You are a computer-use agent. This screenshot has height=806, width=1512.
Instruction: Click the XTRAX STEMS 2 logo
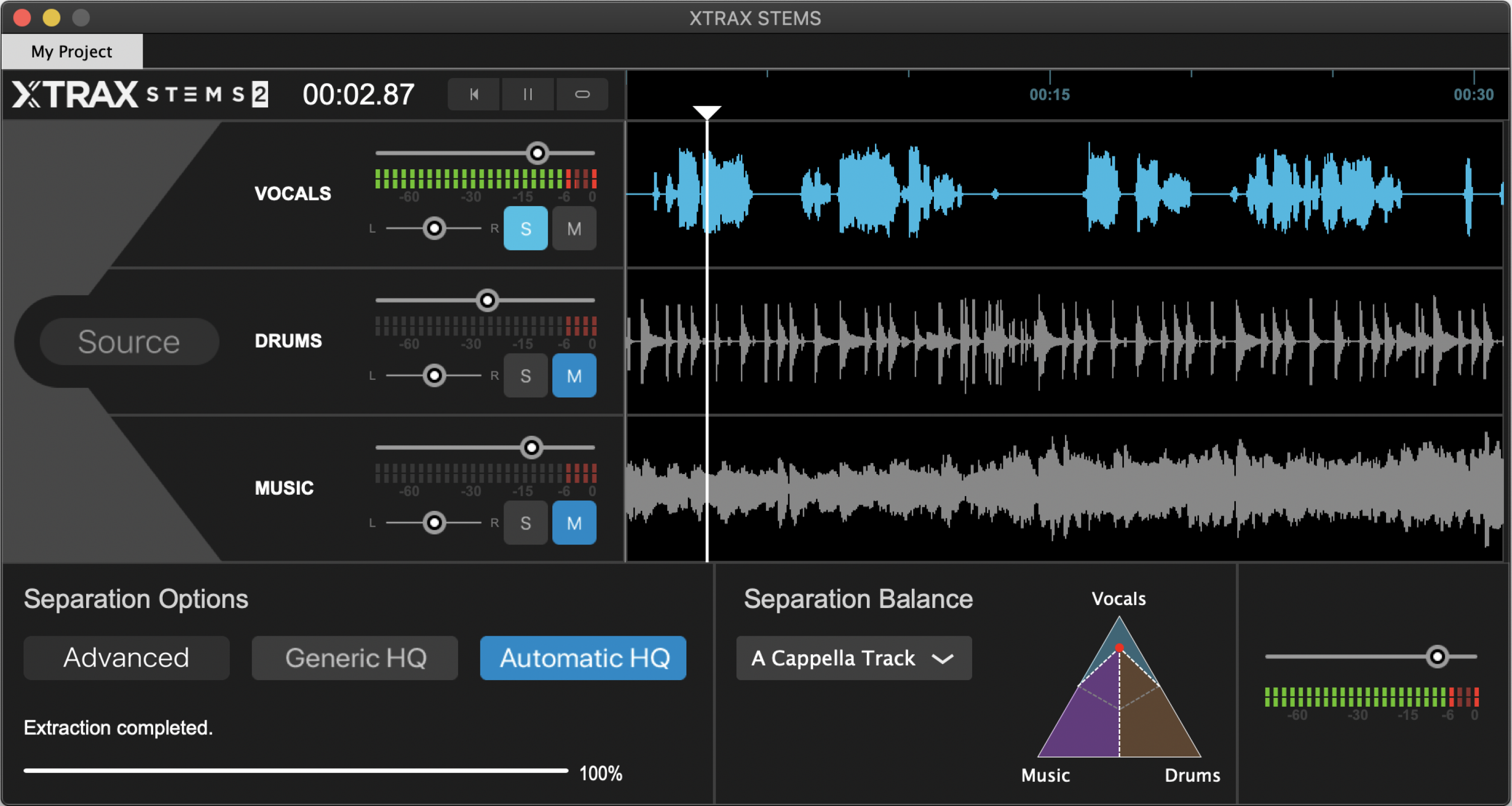coord(140,94)
